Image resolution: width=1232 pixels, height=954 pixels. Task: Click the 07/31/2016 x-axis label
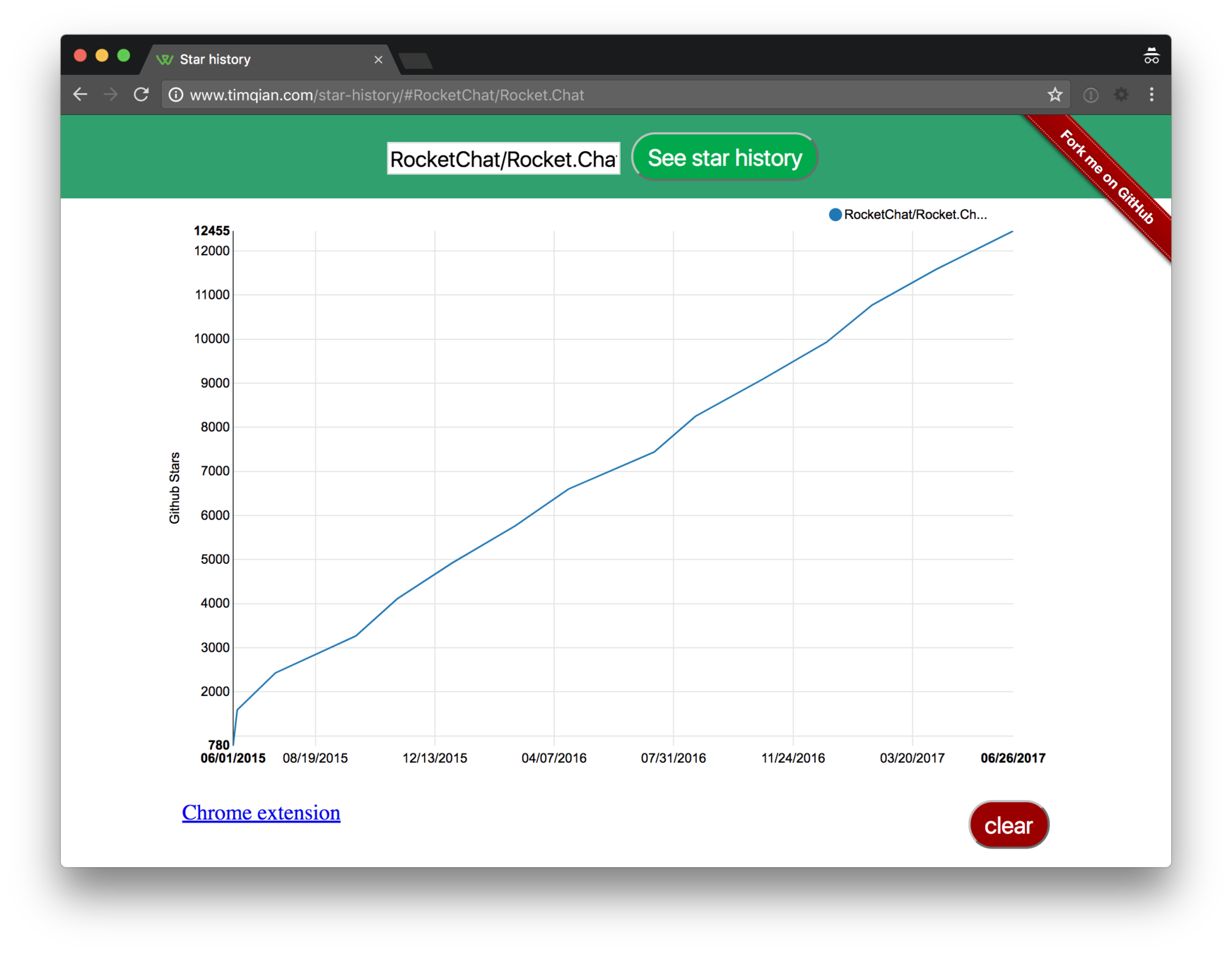click(x=674, y=758)
